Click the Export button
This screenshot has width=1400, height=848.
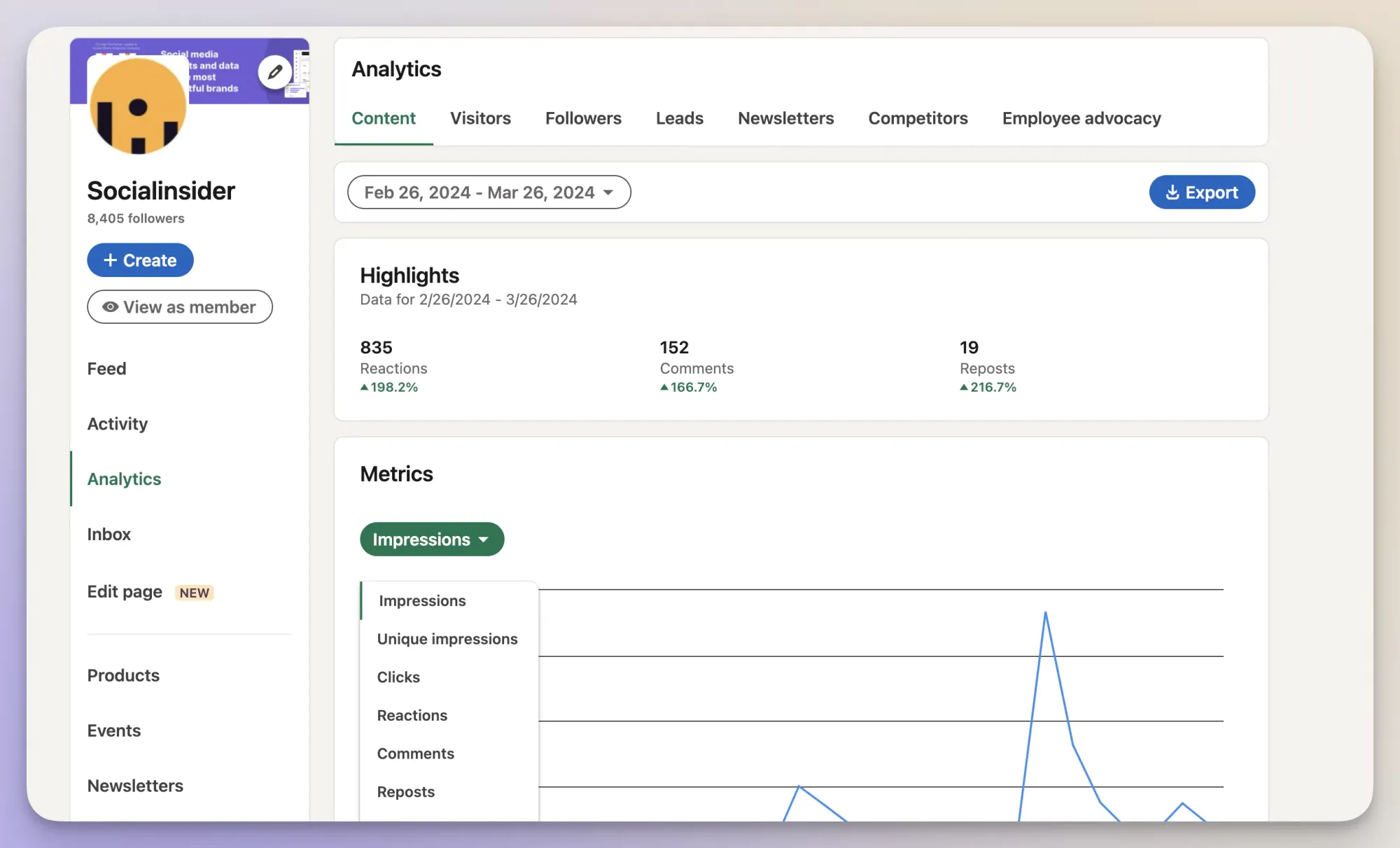pos(1202,192)
